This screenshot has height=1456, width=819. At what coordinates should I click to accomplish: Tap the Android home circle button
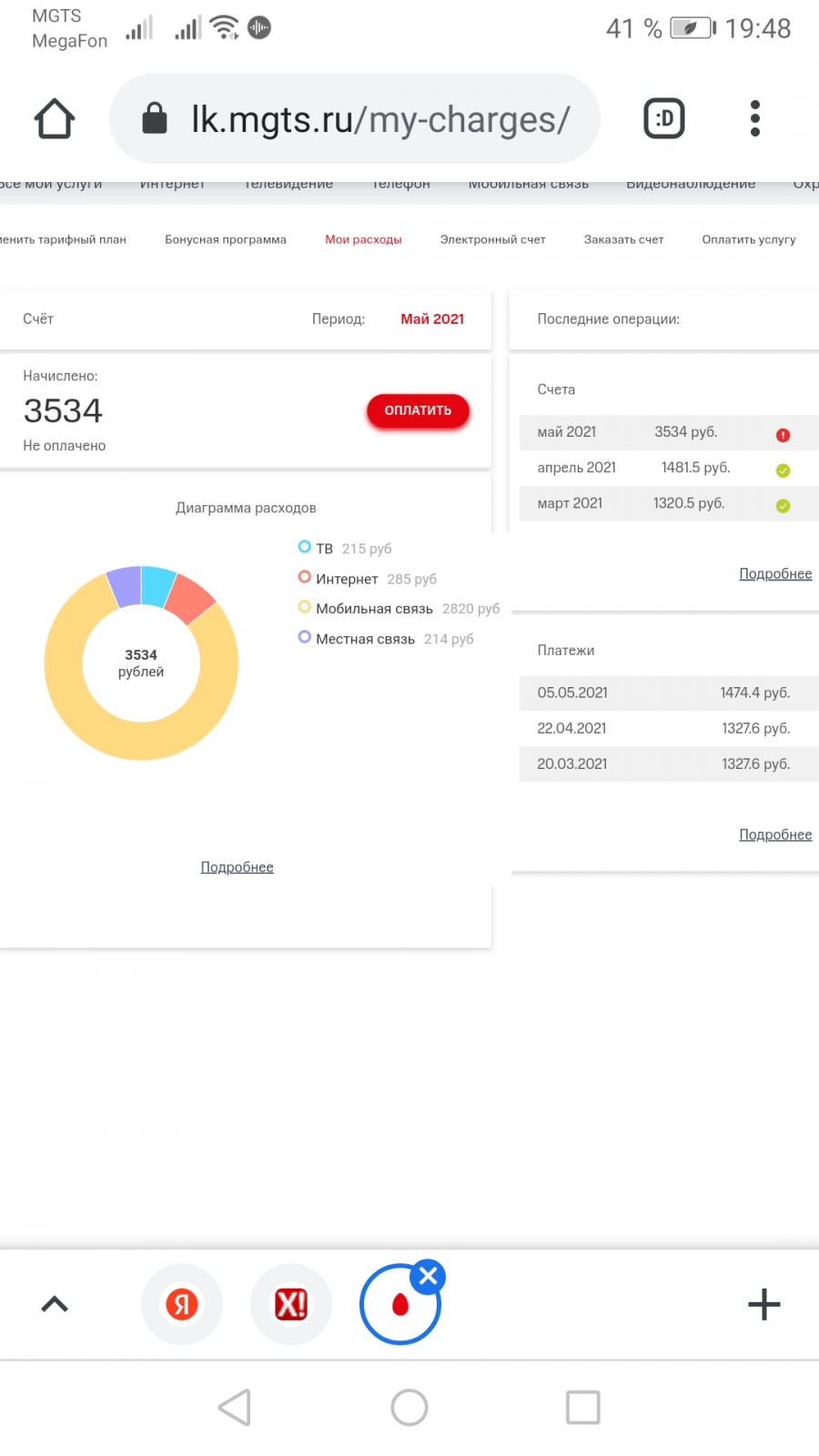(409, 1408)
